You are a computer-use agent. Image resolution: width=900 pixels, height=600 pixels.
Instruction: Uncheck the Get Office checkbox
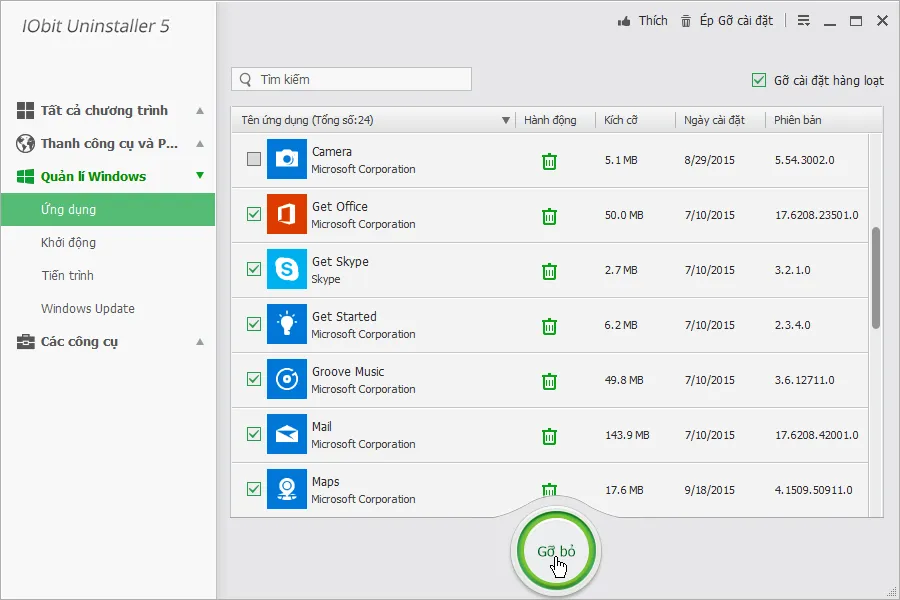click(x=254, y=214)
